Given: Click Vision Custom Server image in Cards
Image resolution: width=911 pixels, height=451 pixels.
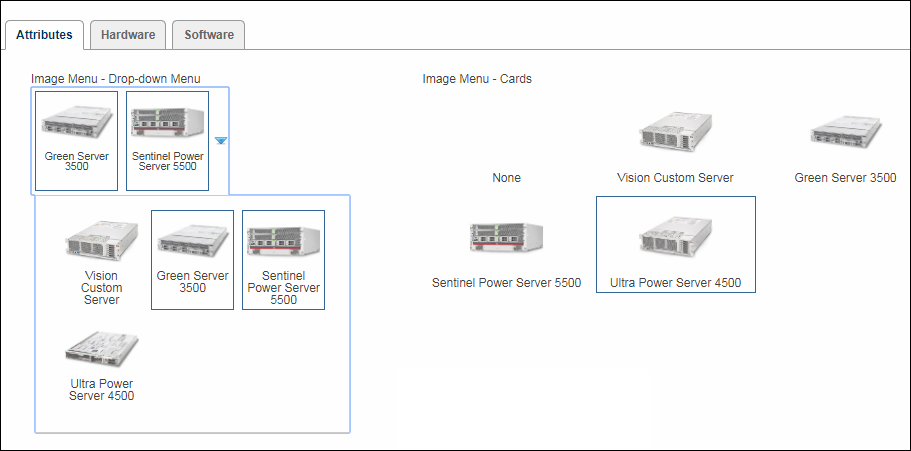Looking at the screenshot, I should coord(675,133).
